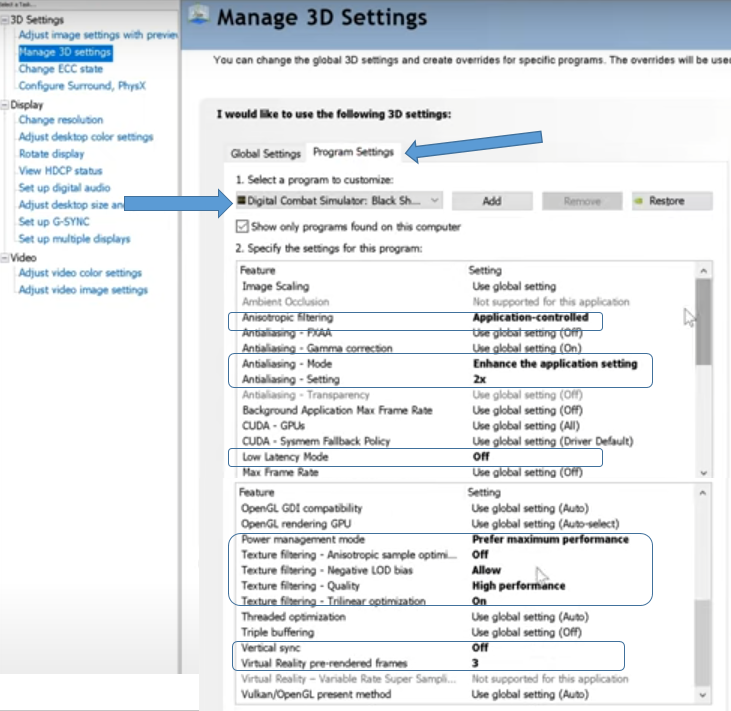Open Adjust image settings with preview
The image size is (731, 711).
pyautogui.click(x=98, y=35)
